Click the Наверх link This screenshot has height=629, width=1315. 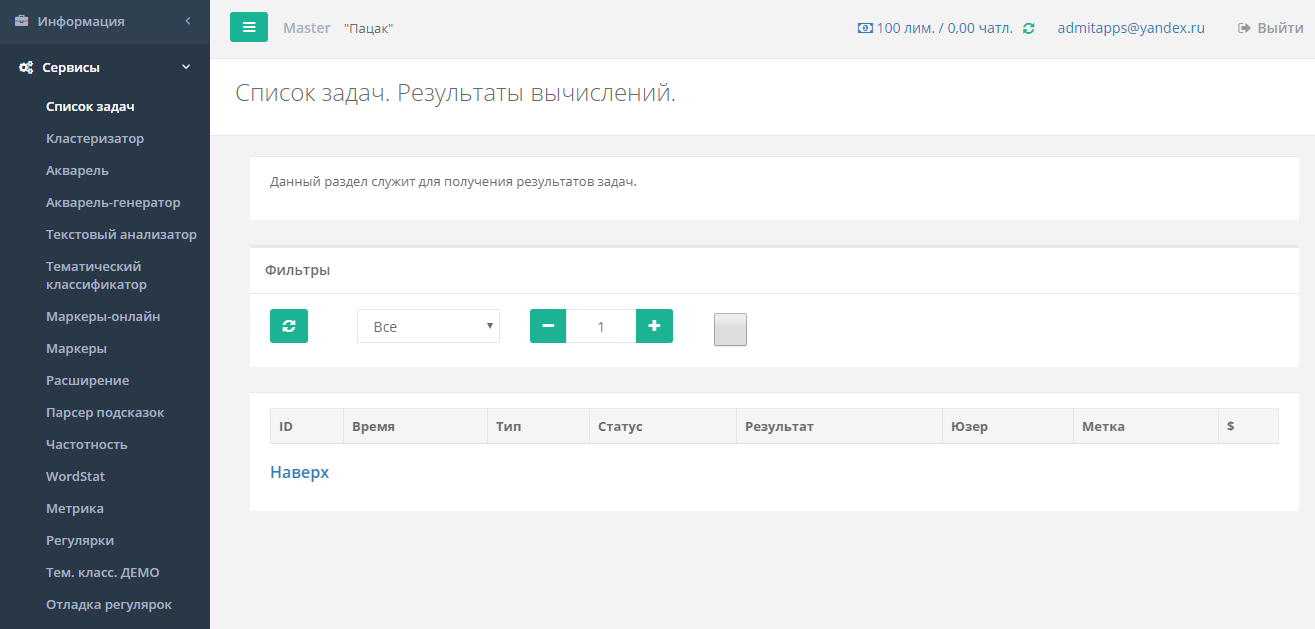click(x=299, y=472)
